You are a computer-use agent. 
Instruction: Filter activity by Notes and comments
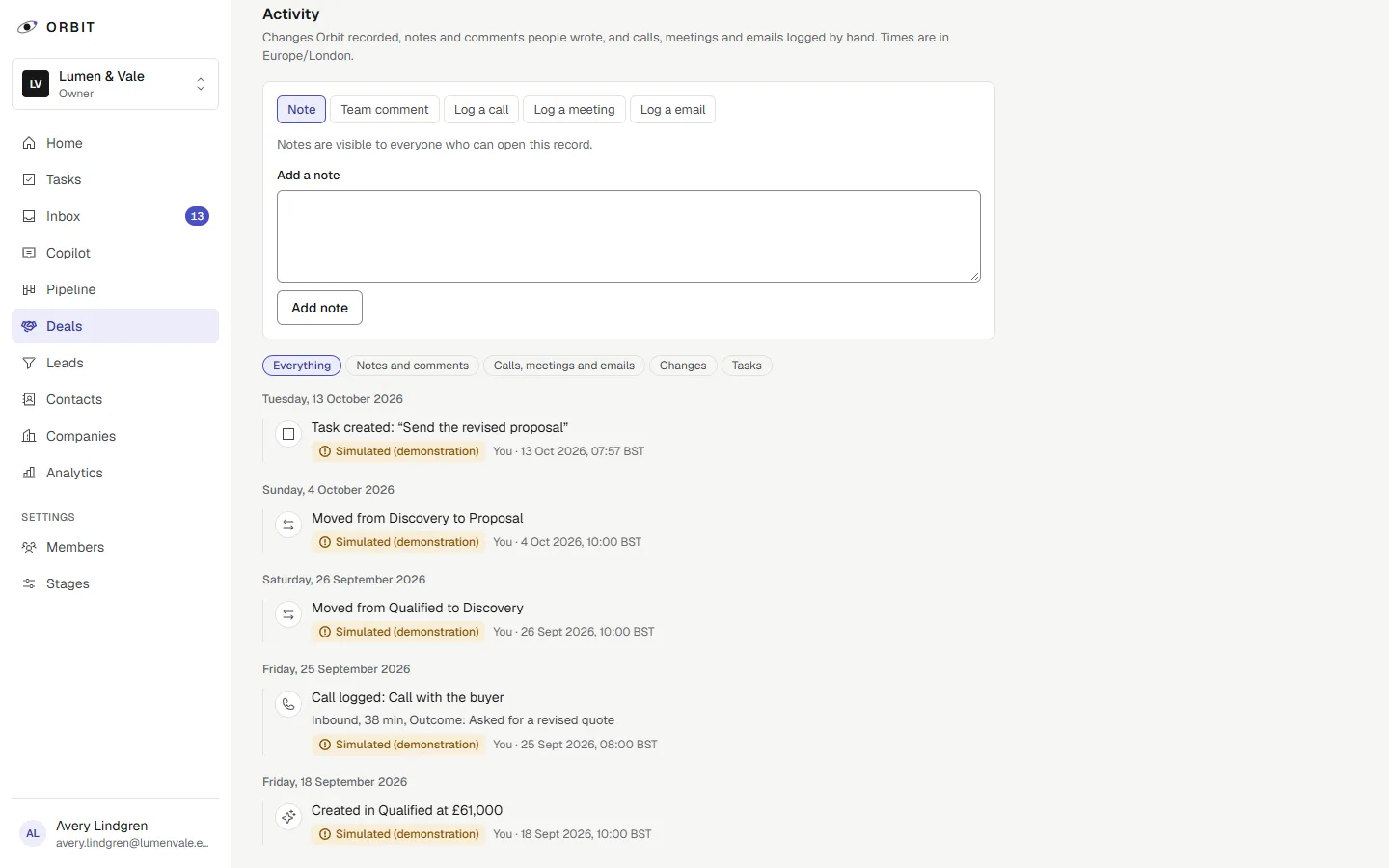(412, 366)
